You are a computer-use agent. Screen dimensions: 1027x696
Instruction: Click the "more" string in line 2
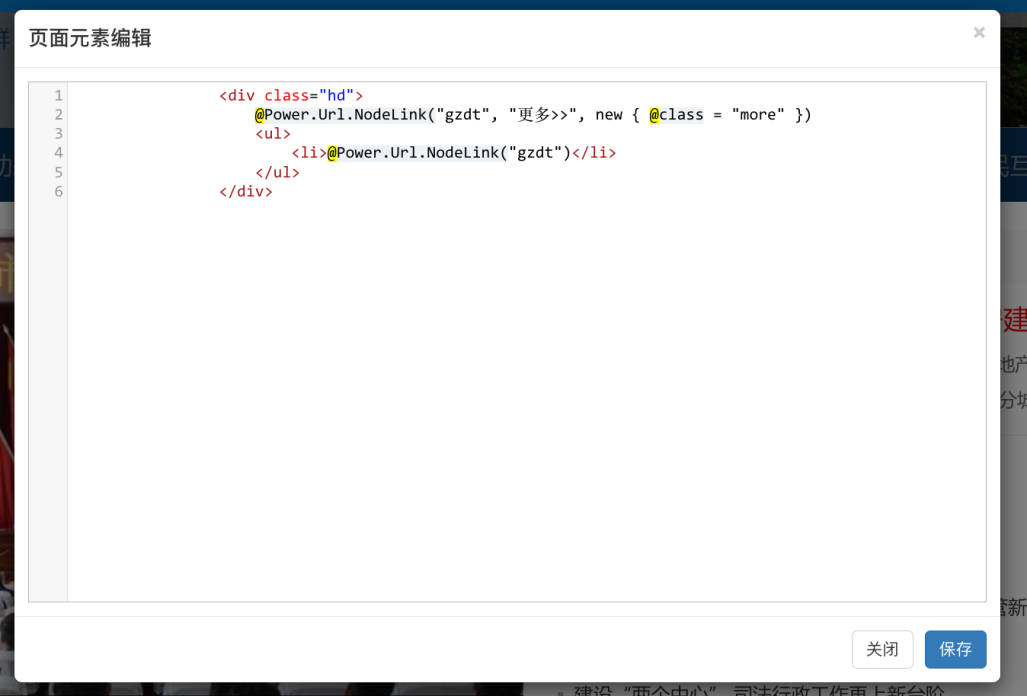[x=758, y=115]
